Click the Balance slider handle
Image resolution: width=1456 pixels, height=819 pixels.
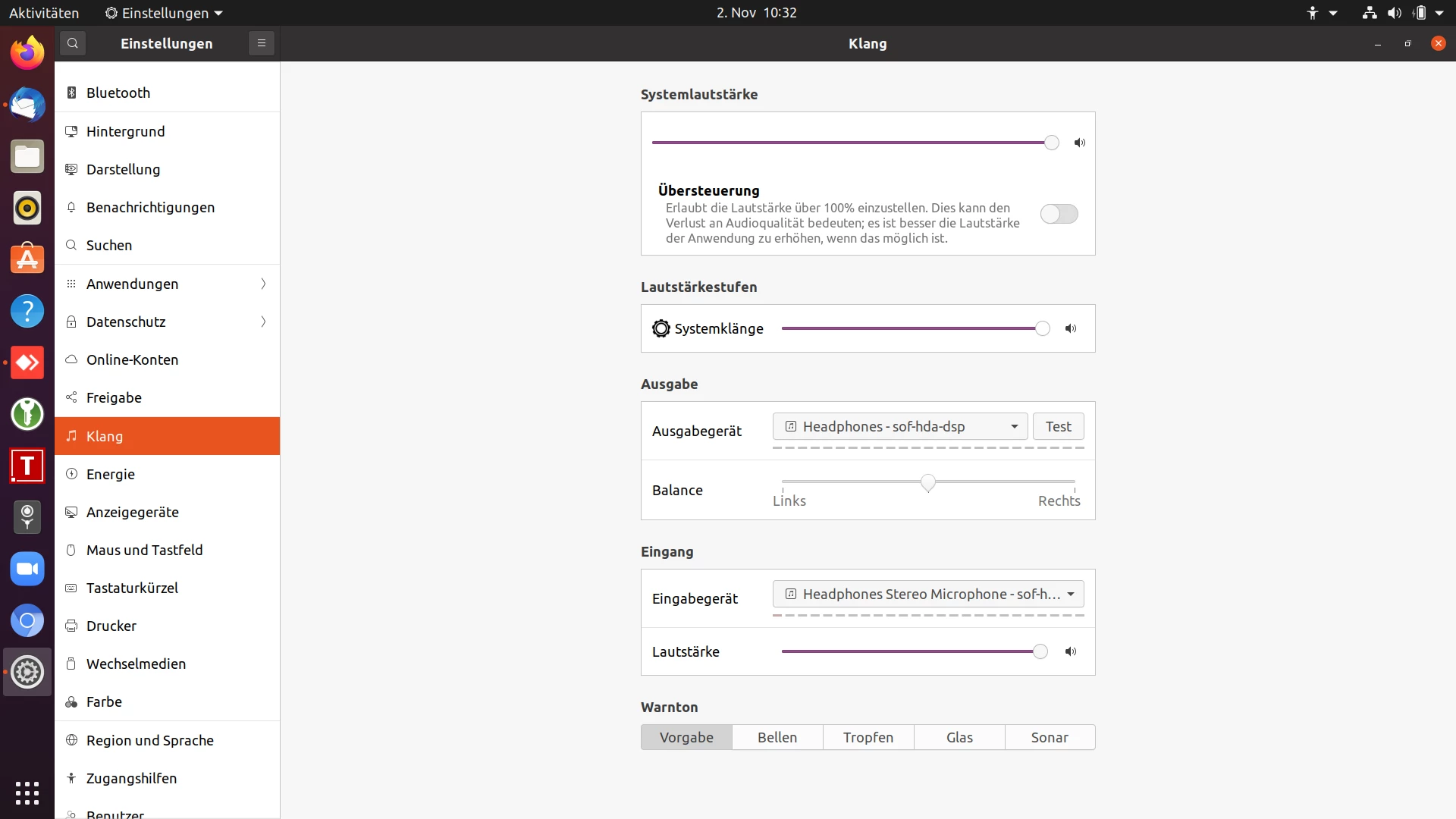pyautogui.click(x=928, y=482)
